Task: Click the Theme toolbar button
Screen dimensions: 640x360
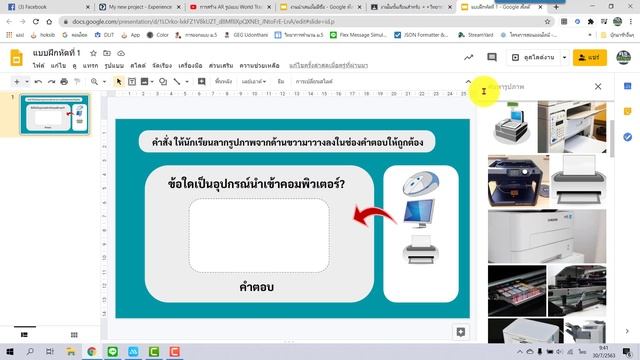Action: coord(281,82)
